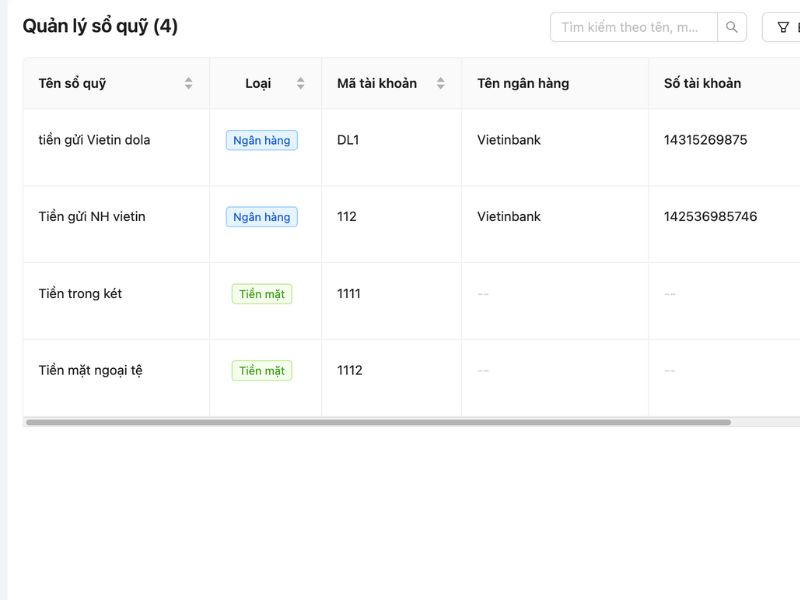The height and width of the screenshot is (600, 800).
Task: Select the Tiền gửi NH vietin row name
Action: tap(92, 217)
